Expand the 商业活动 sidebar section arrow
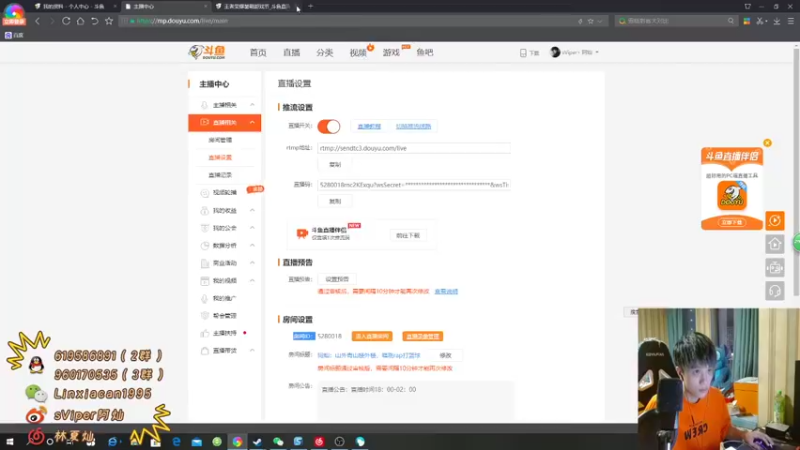Viewport: 800px width, 450px height. (x=252, y=263)
